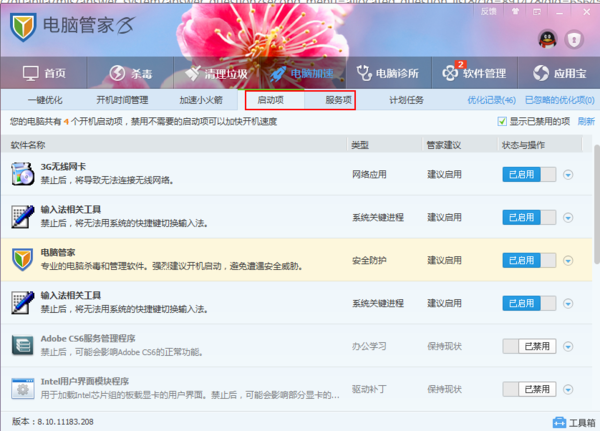The image size is (600, 431).
Task: Open the 清理垃圾 cleanup tab
Action: [216, 73]
